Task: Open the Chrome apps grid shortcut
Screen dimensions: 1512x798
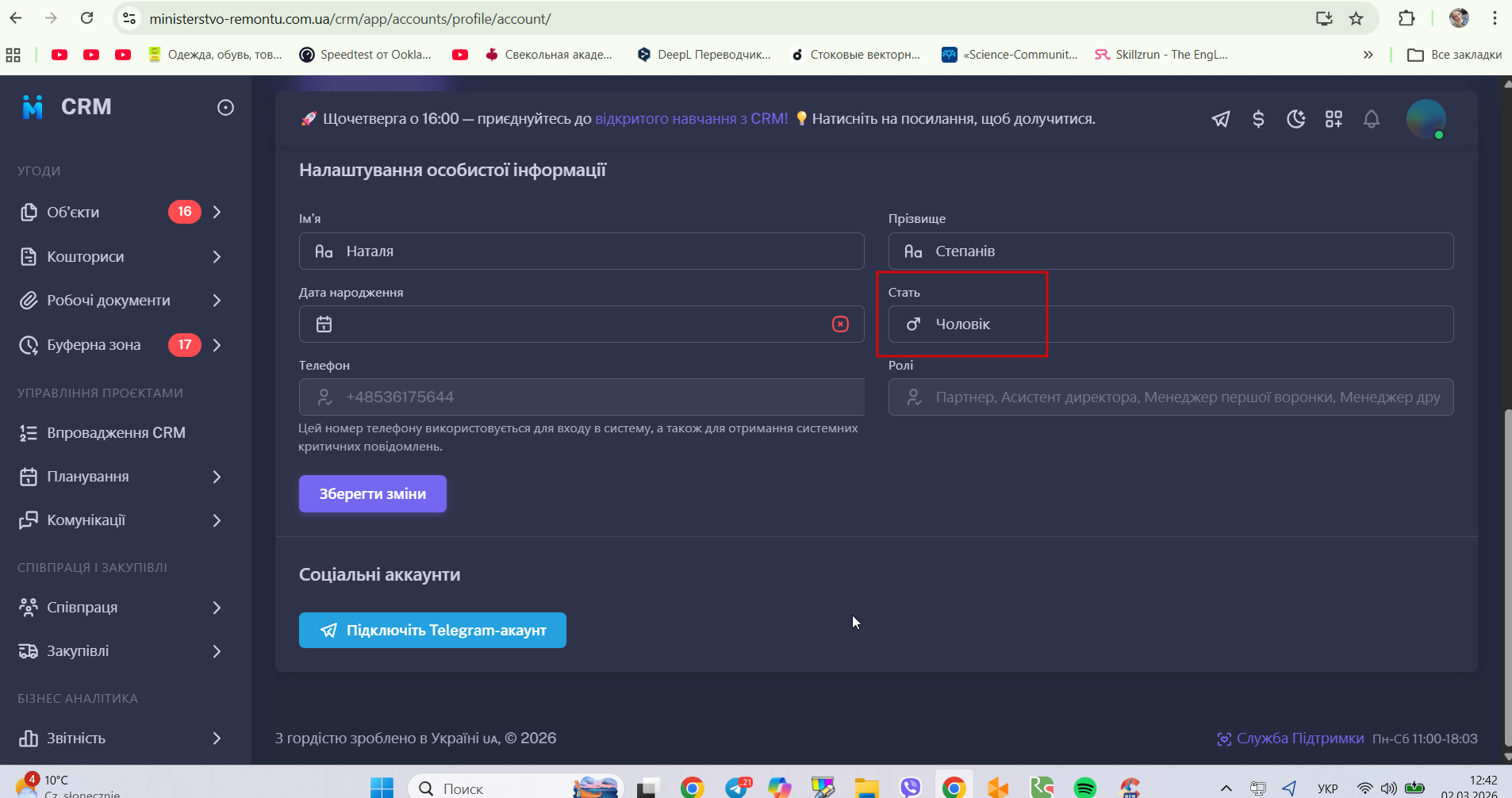Action: [13, 55]
